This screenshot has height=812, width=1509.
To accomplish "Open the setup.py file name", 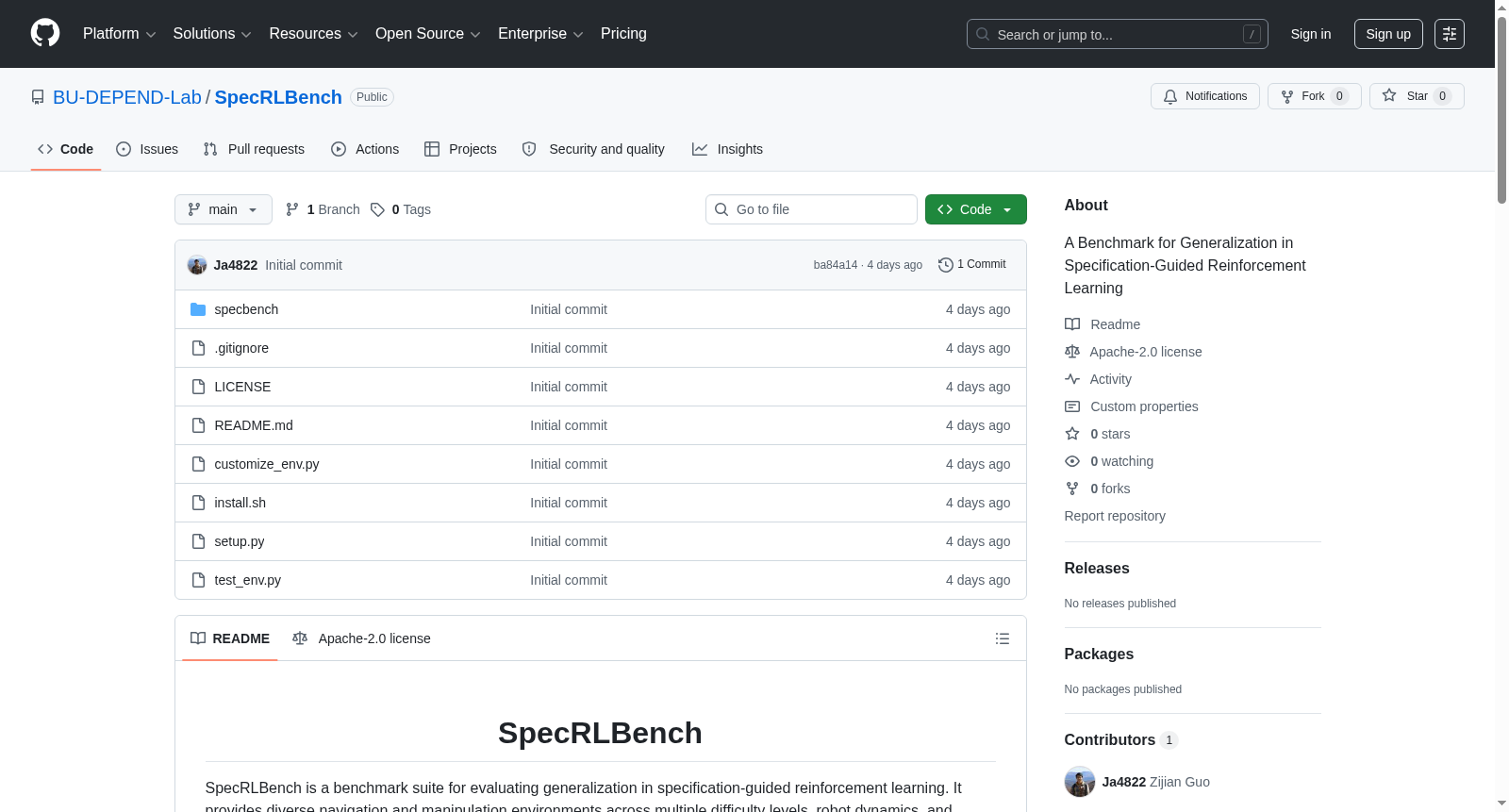I will coord(240,541).
